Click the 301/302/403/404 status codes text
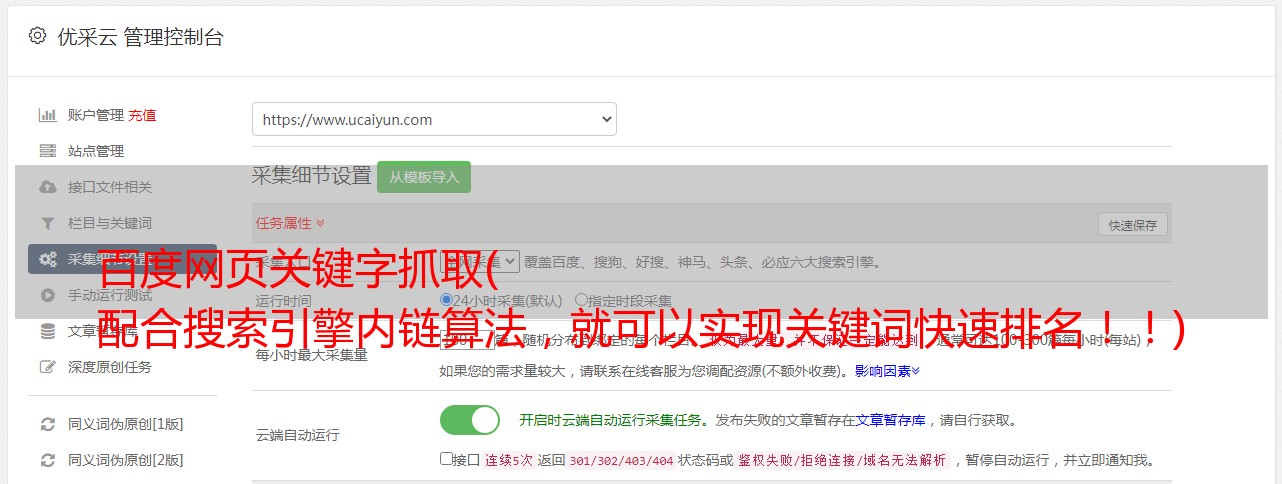The width and height of the screenshot is (1282, 484). (621, 461)
